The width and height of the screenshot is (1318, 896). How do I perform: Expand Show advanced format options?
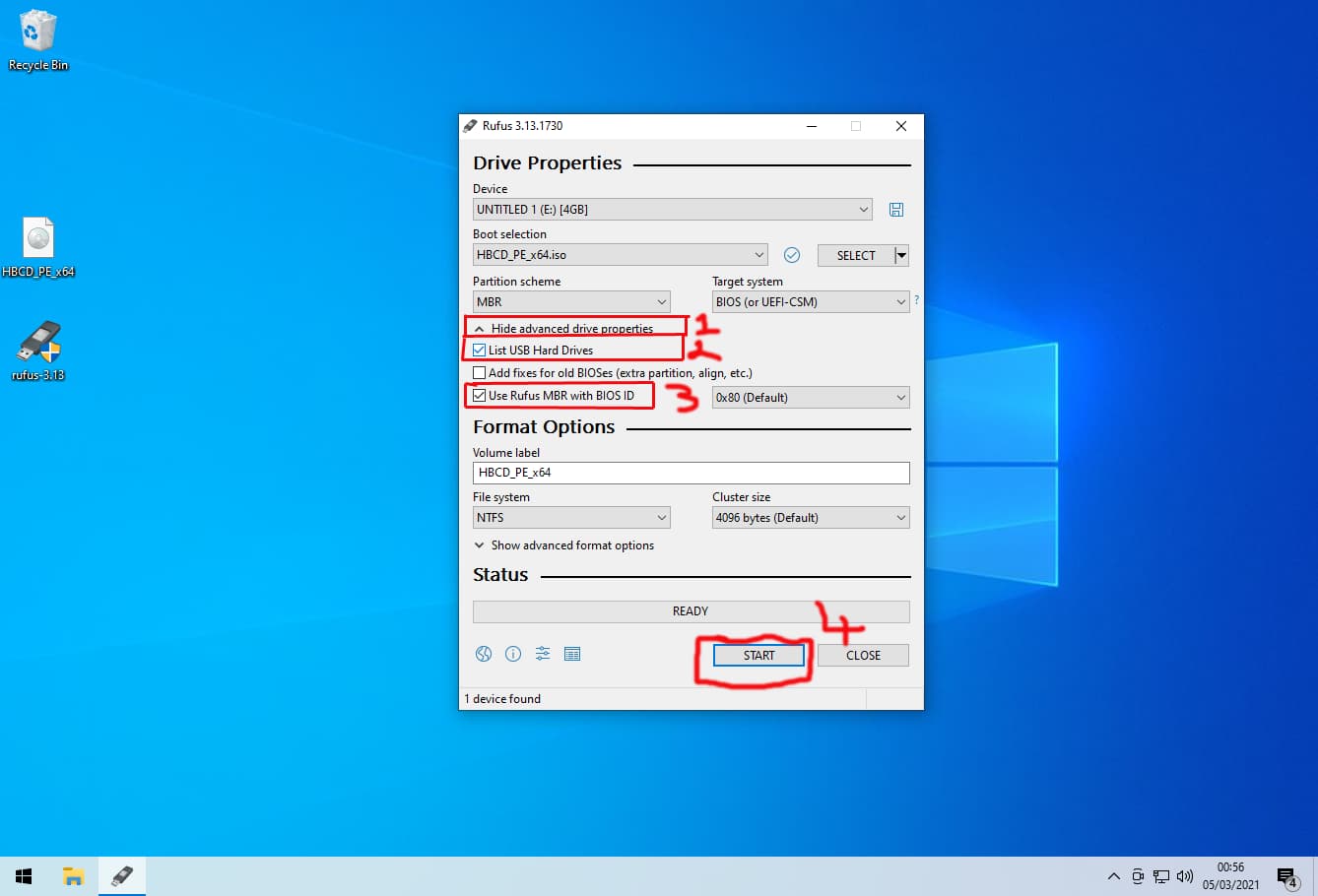(563, 545)
